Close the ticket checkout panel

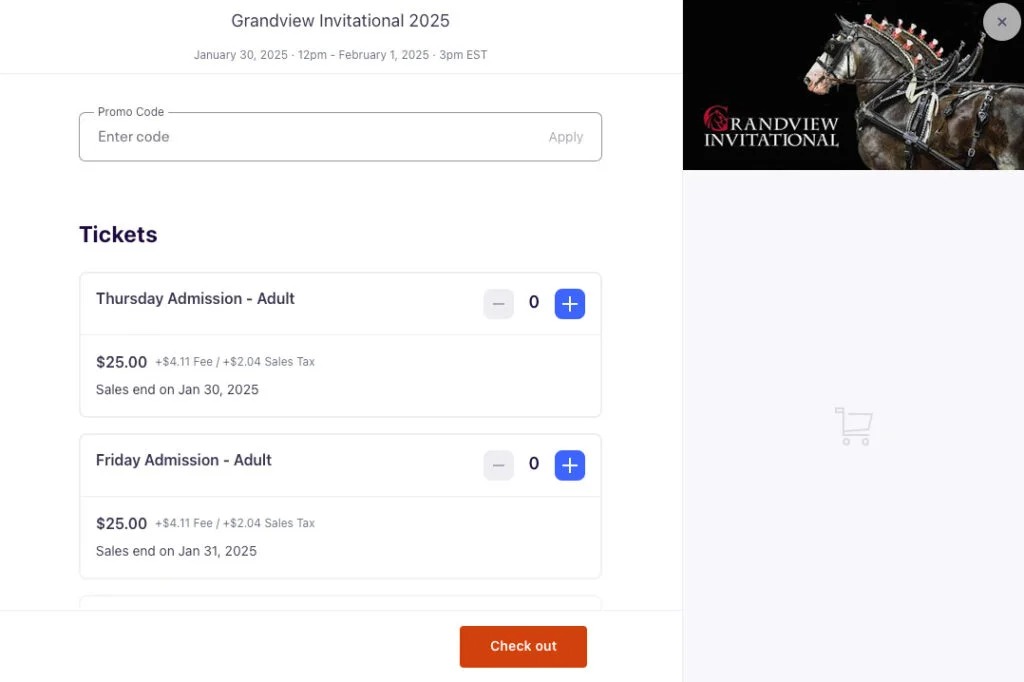click(1001, 22)
